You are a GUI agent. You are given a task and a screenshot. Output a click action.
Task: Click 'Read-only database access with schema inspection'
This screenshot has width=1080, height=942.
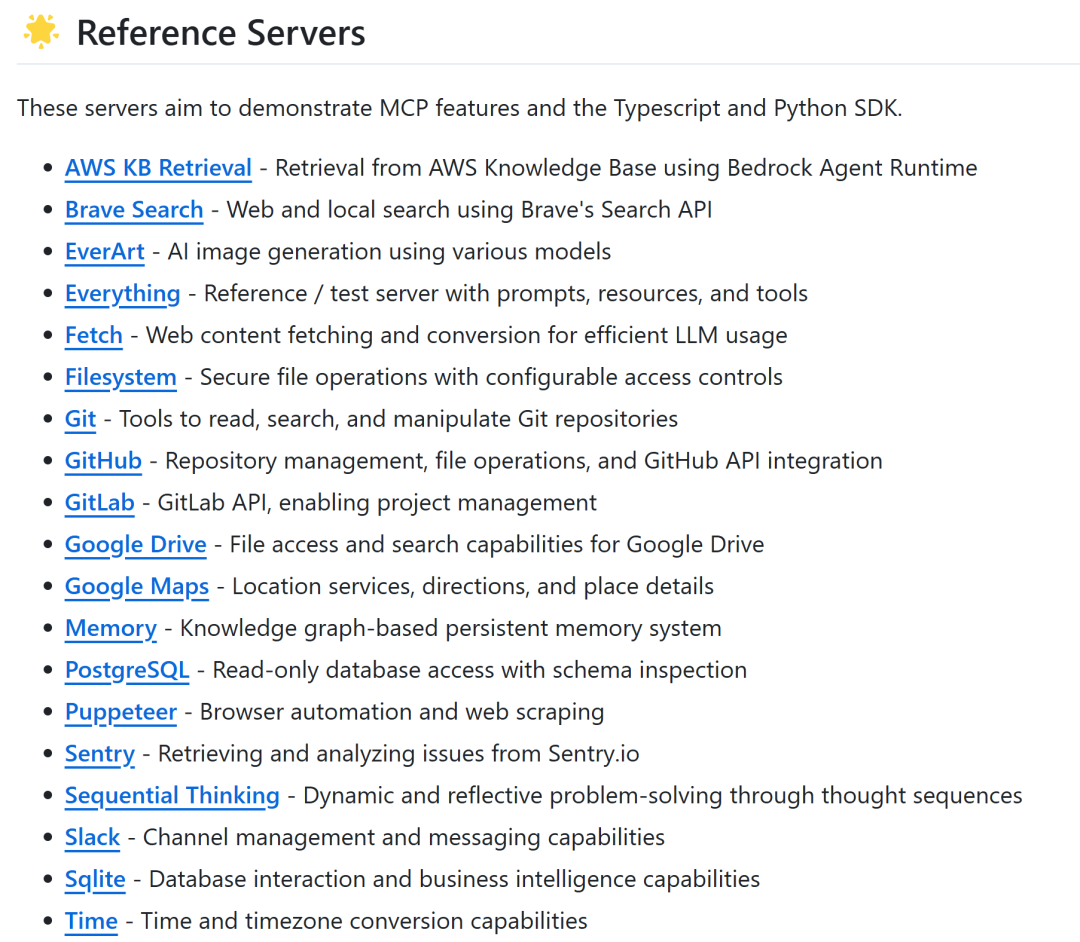[x=479, y=670]
